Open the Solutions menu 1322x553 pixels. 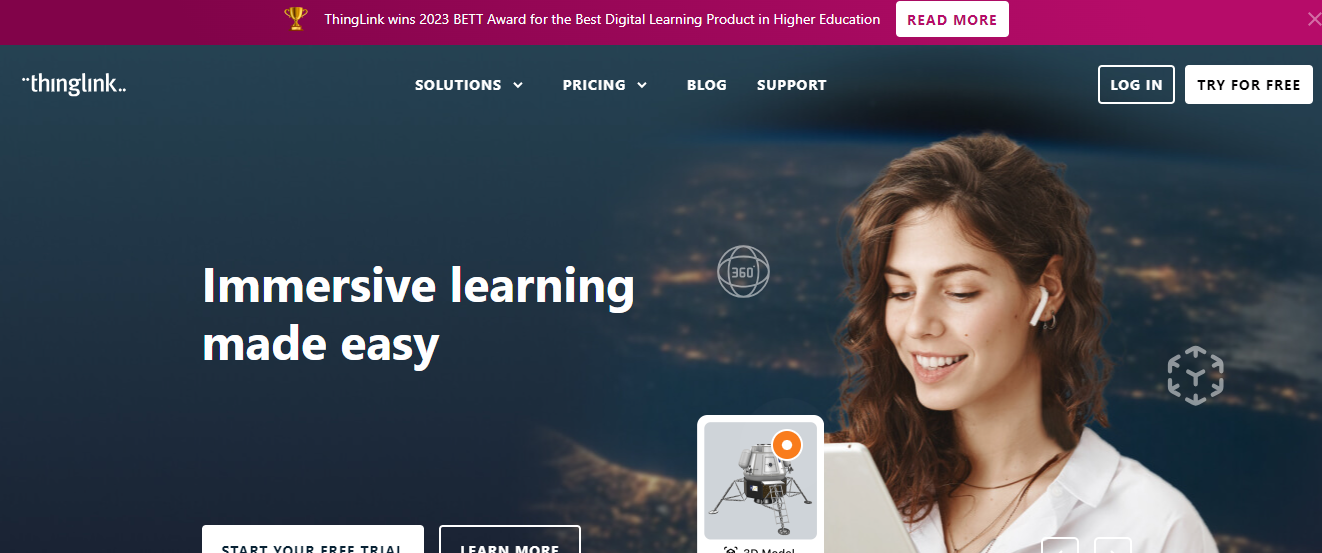[x=458, y=85]
